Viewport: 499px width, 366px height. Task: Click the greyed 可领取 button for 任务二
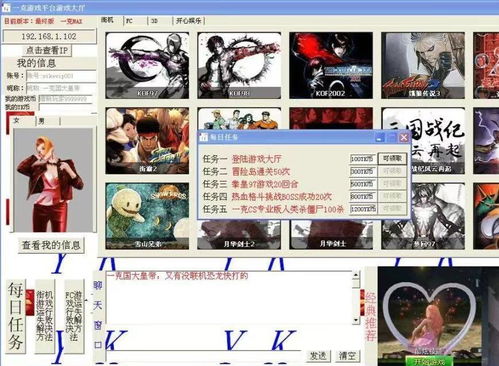tap(392, 171)
